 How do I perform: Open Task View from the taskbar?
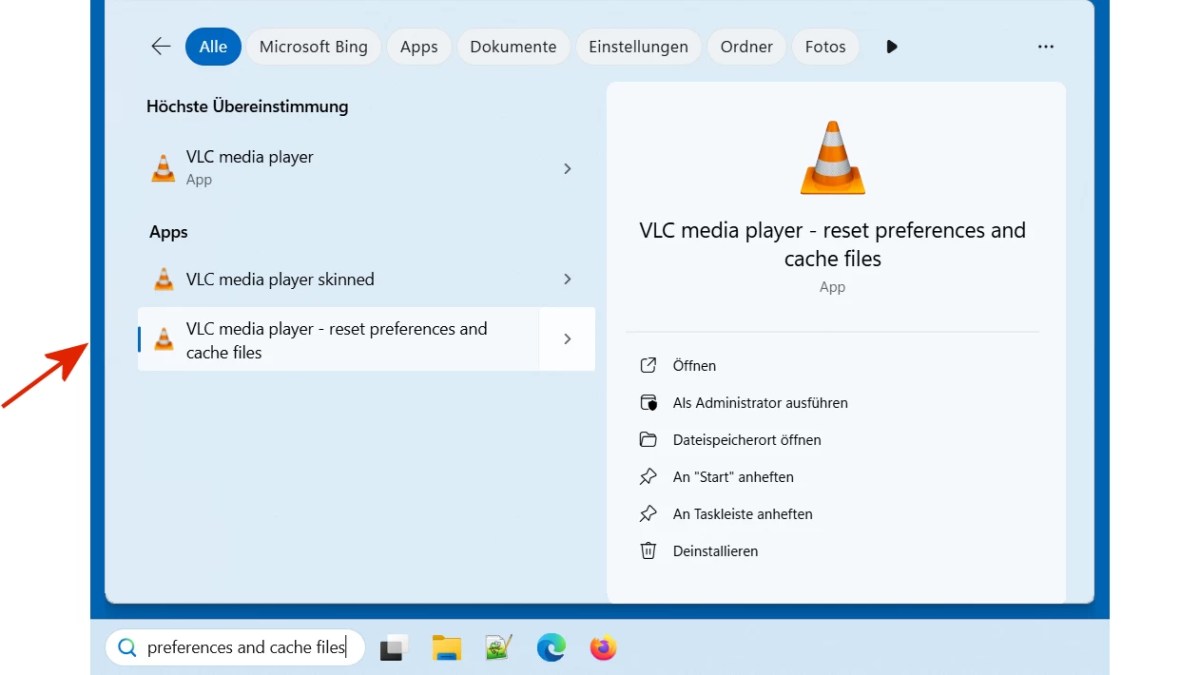click(394, 648)
